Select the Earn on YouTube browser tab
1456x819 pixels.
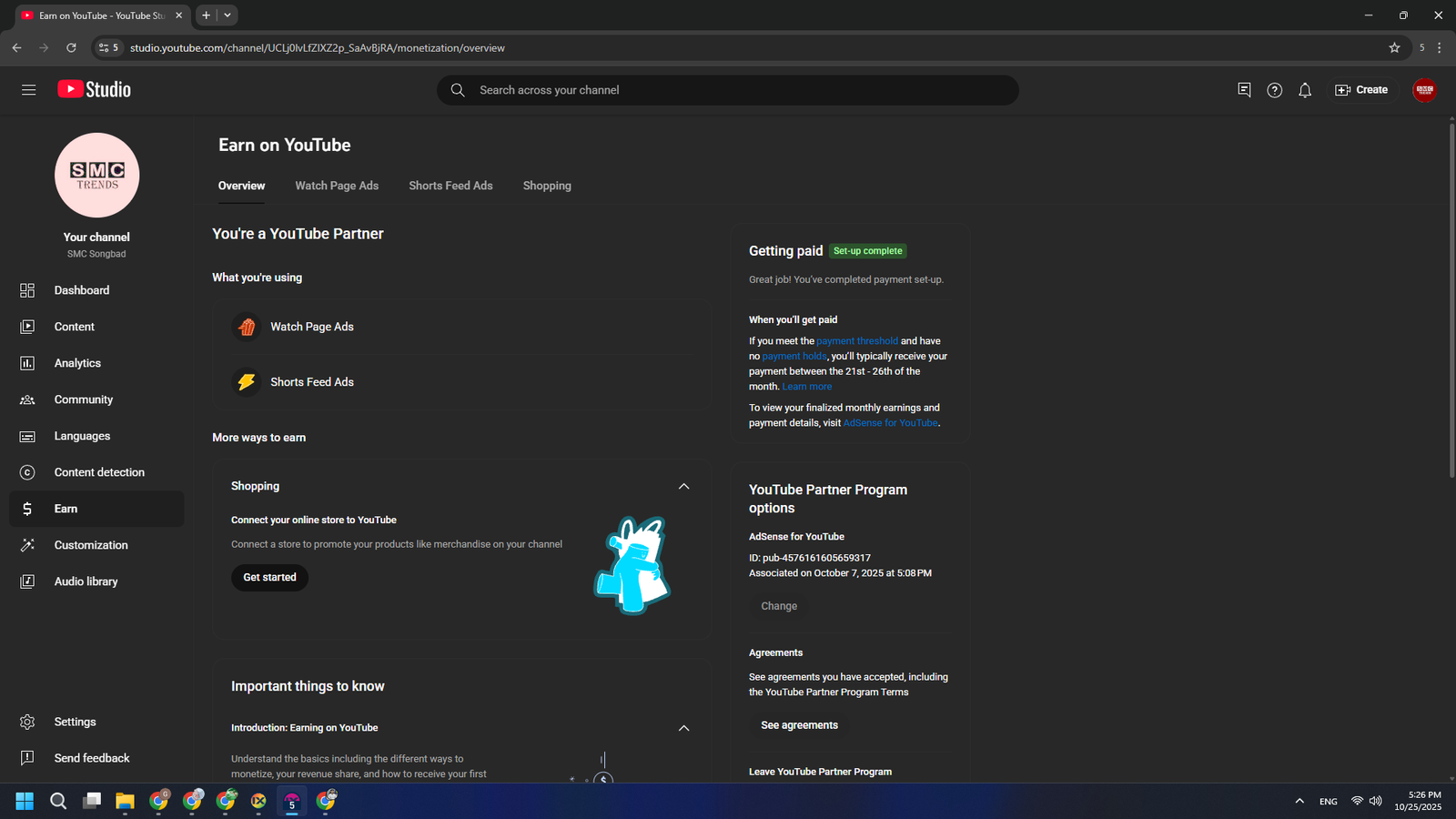point(102,15)
